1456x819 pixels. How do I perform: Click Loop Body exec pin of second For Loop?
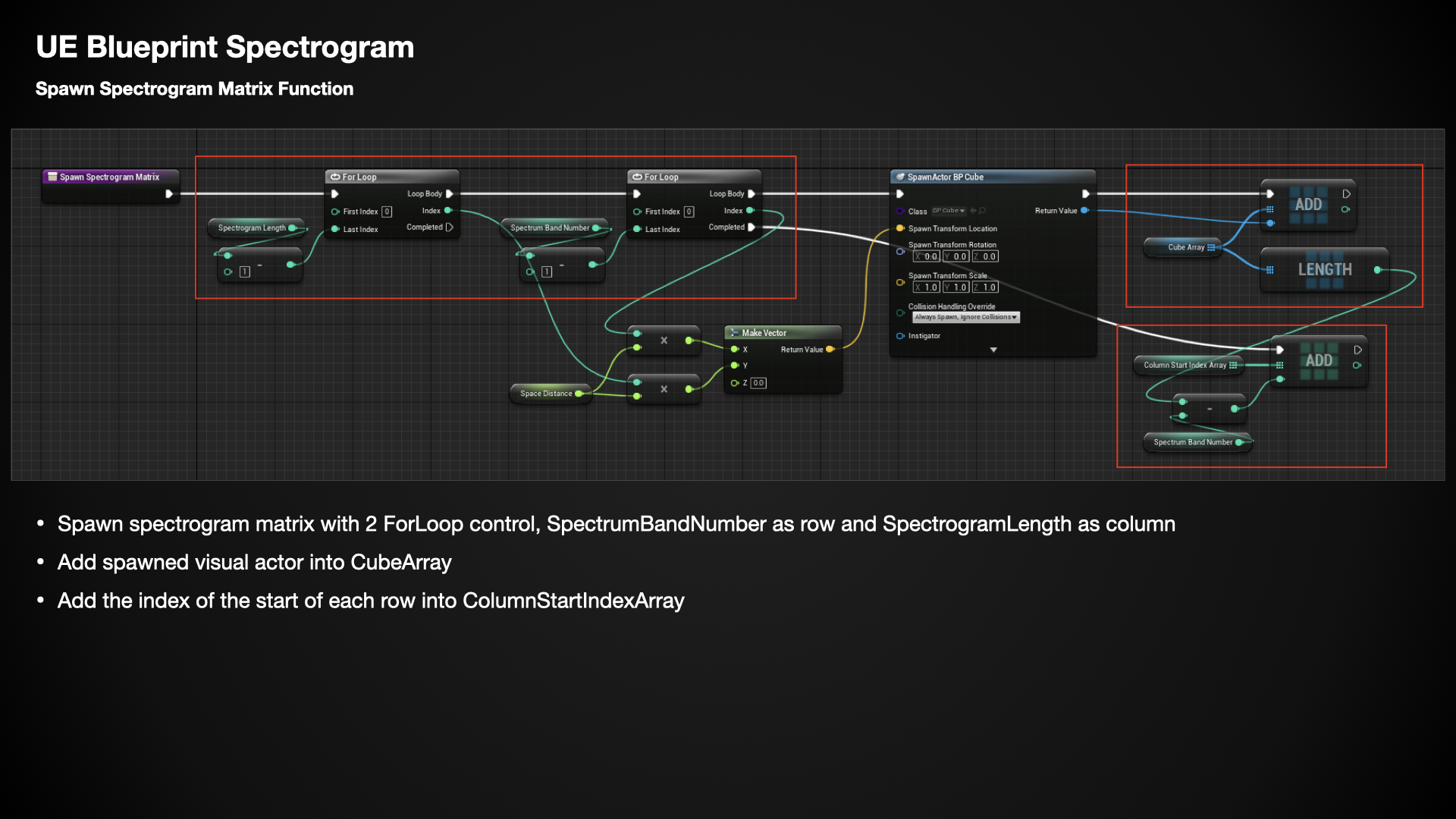click(x=752, y=194)
